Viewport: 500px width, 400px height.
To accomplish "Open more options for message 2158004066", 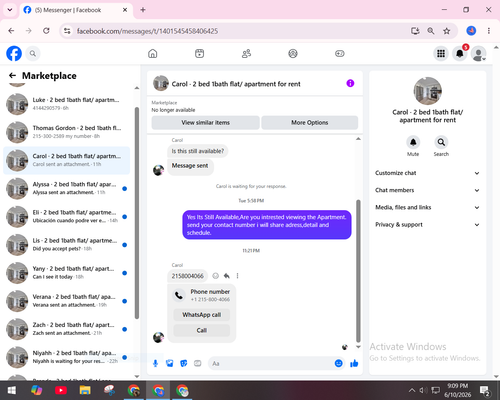I will pos(237,276).
